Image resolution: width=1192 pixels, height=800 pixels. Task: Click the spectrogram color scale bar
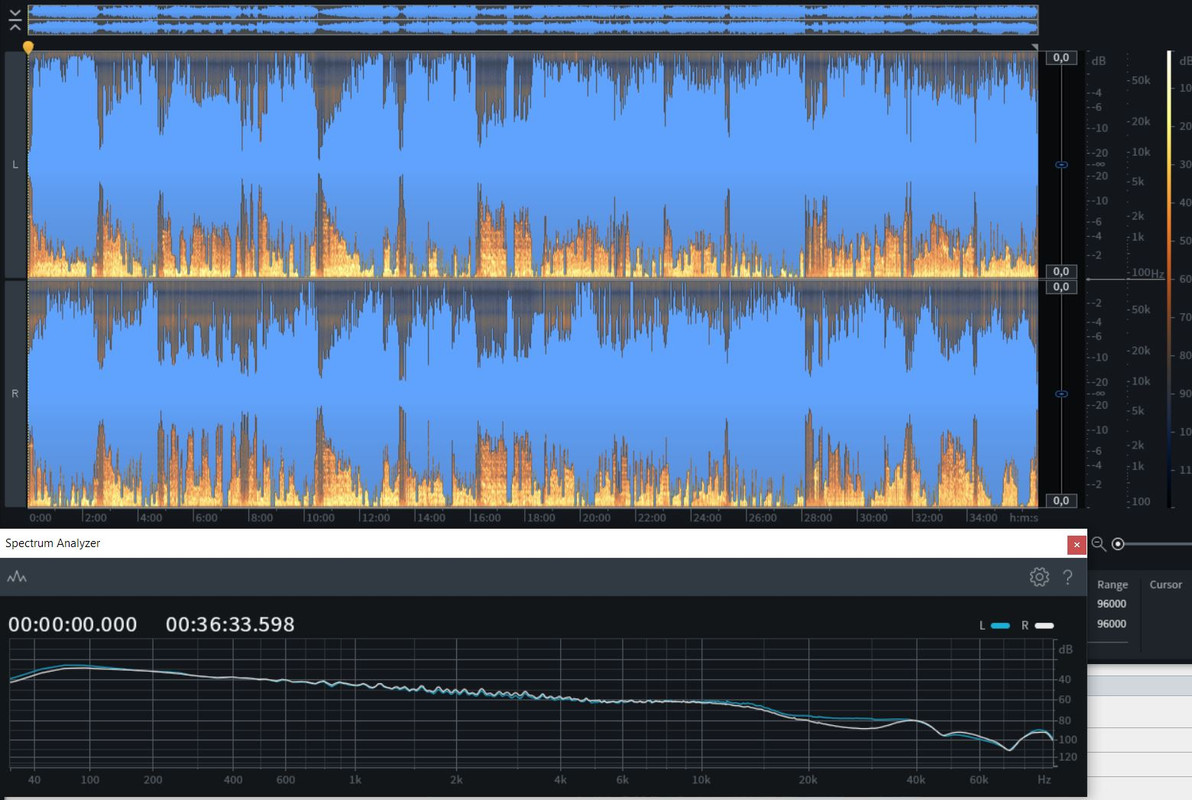(x=1170, y=278)
